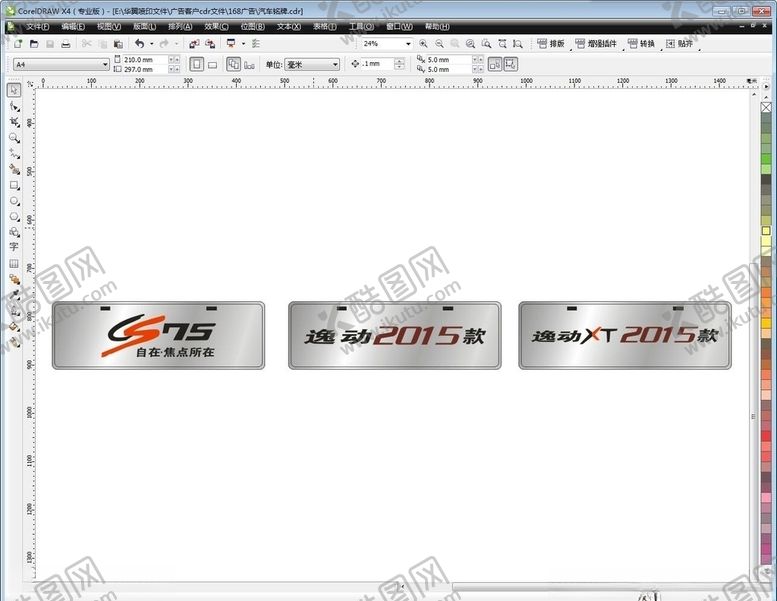The width and height of the screenshot is (777, 601).
Task: Open the zoom level 24% dropdown
Action: (408, 44)
